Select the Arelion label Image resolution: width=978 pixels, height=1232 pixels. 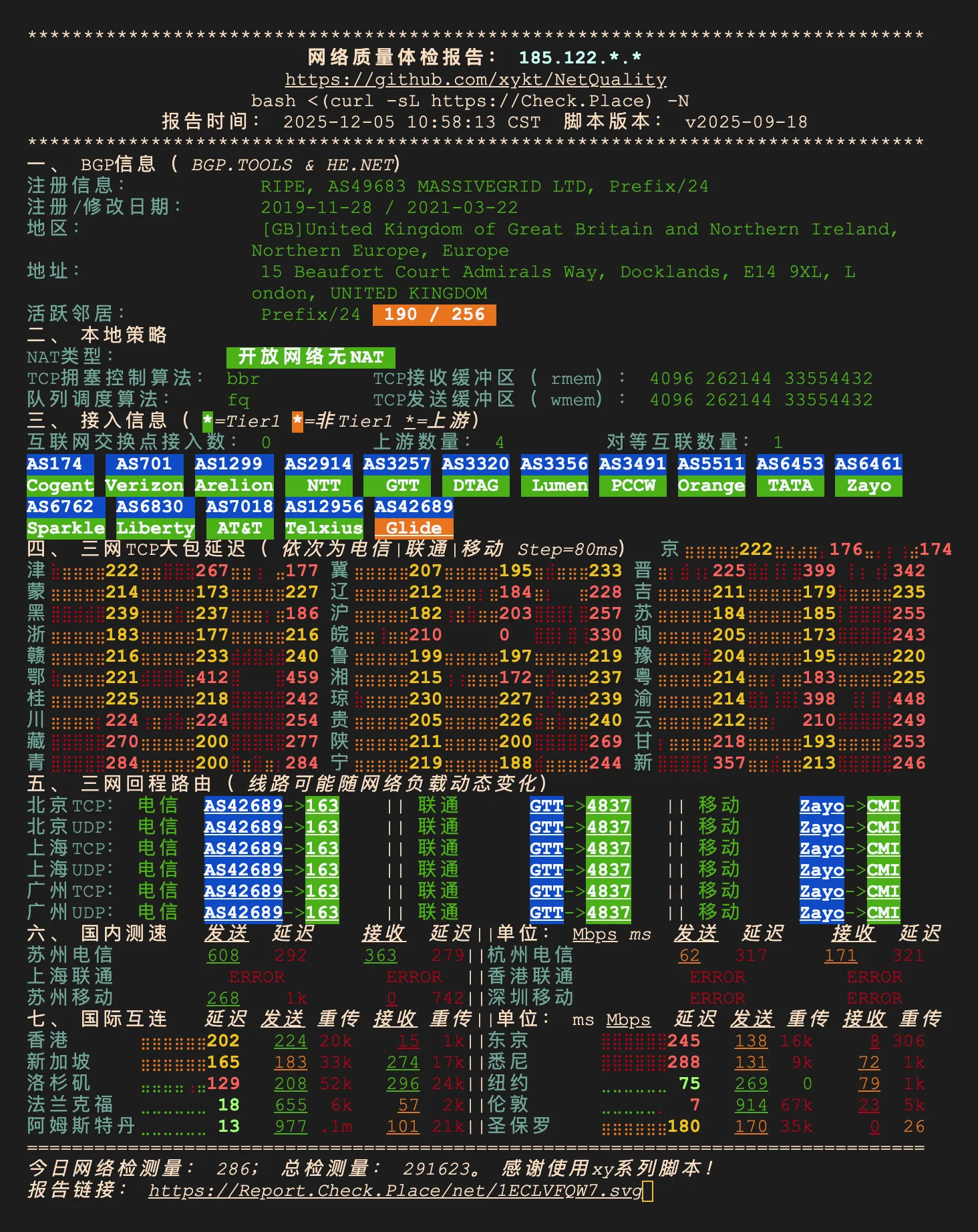pos(234,485)
